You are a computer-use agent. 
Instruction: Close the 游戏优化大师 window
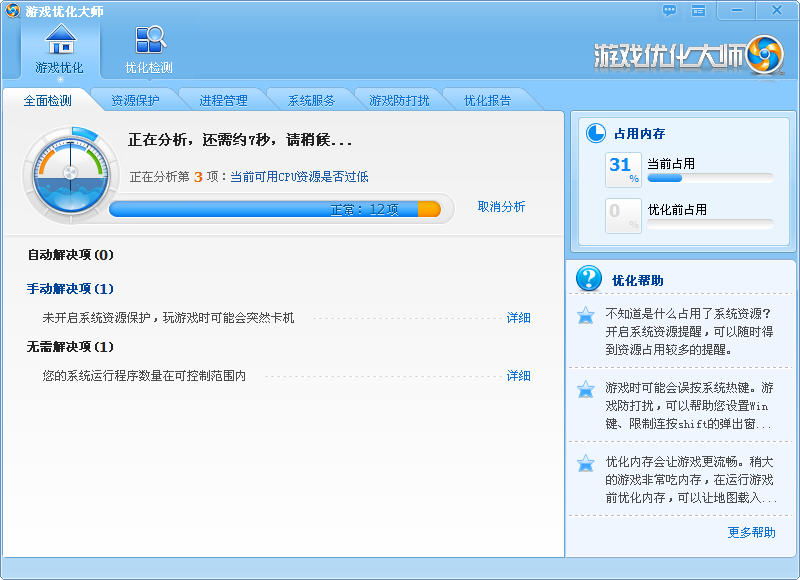[777, 10]
